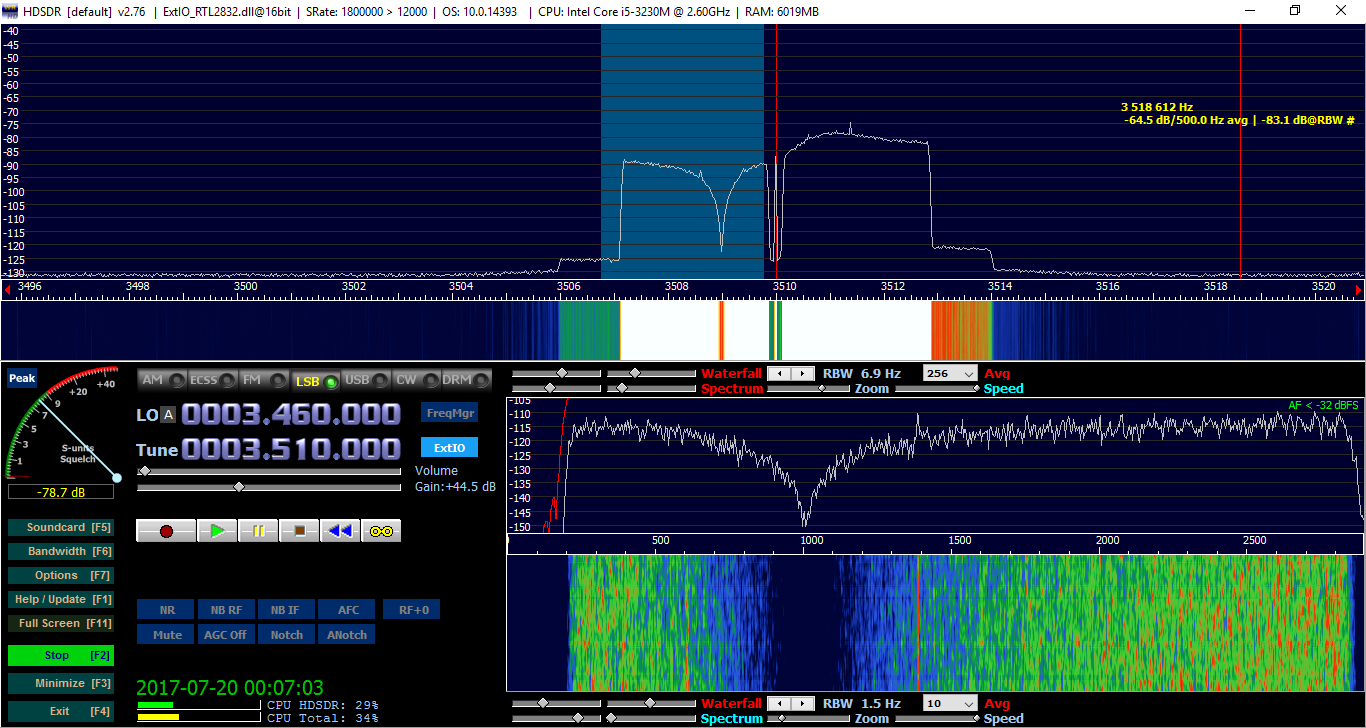1366x728 pixels.
Task: Enable NR noise reduction
Action: pyautogui.click(x=167, y=610)
